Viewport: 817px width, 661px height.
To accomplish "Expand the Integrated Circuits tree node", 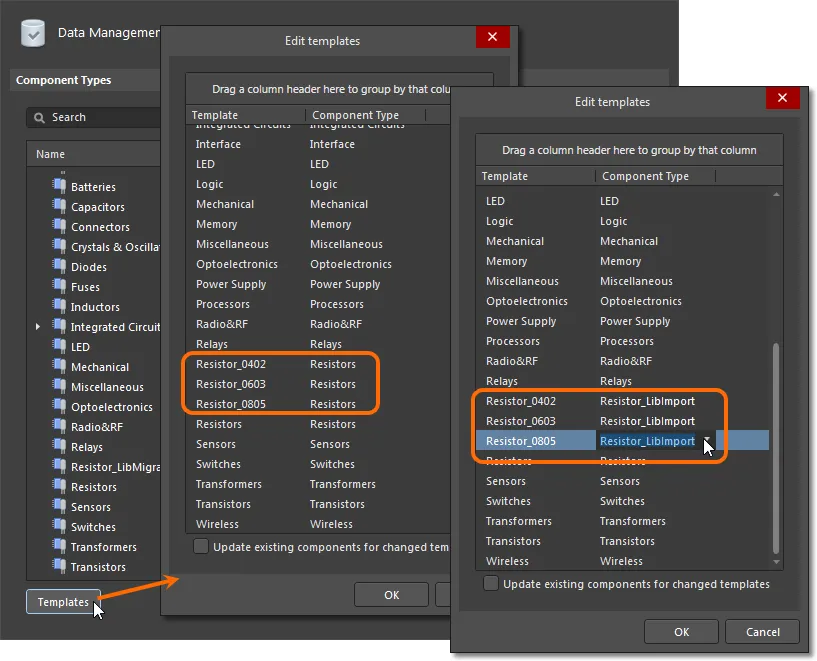I will pyautogui.click(x=38, y=326).
